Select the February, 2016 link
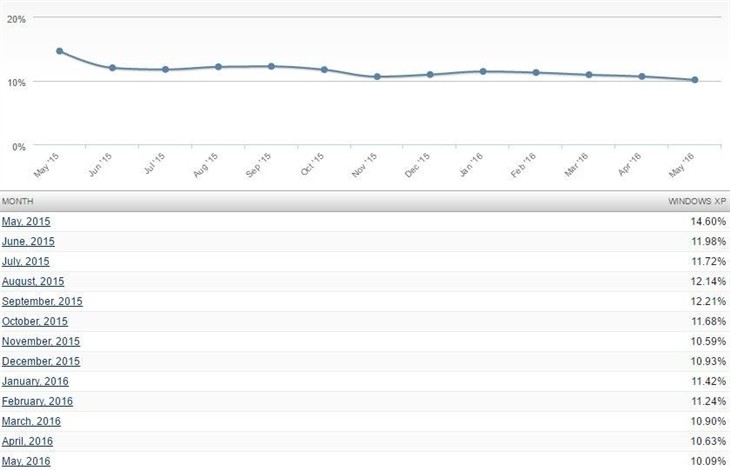The height and width of the screenshot is (470, 730). click(37, 401)
